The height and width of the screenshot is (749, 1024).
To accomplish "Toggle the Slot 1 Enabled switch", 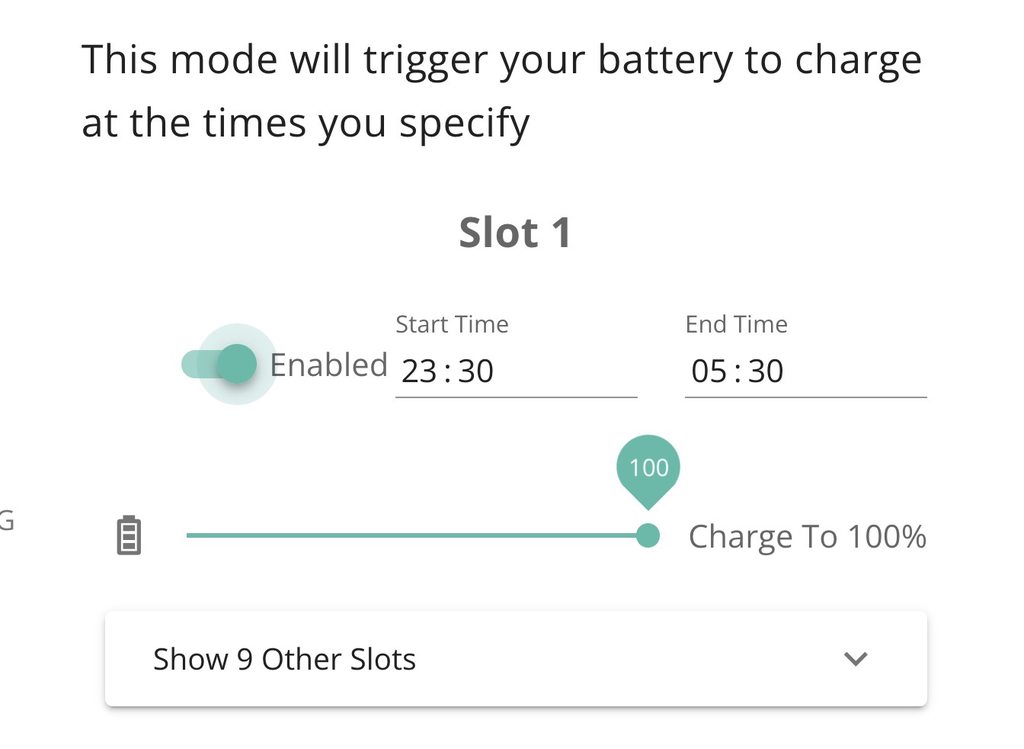I will (x=234, y=364).
